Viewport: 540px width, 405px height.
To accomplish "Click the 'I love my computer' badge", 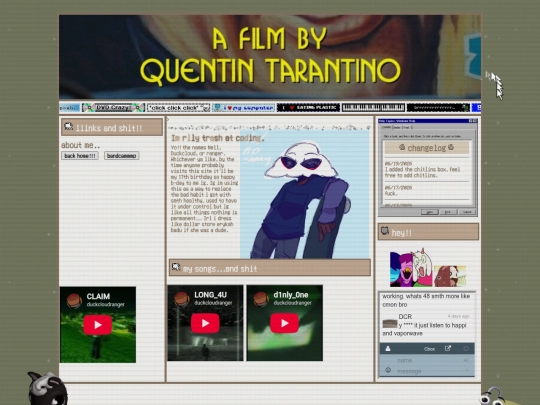I will pos(243,108).
